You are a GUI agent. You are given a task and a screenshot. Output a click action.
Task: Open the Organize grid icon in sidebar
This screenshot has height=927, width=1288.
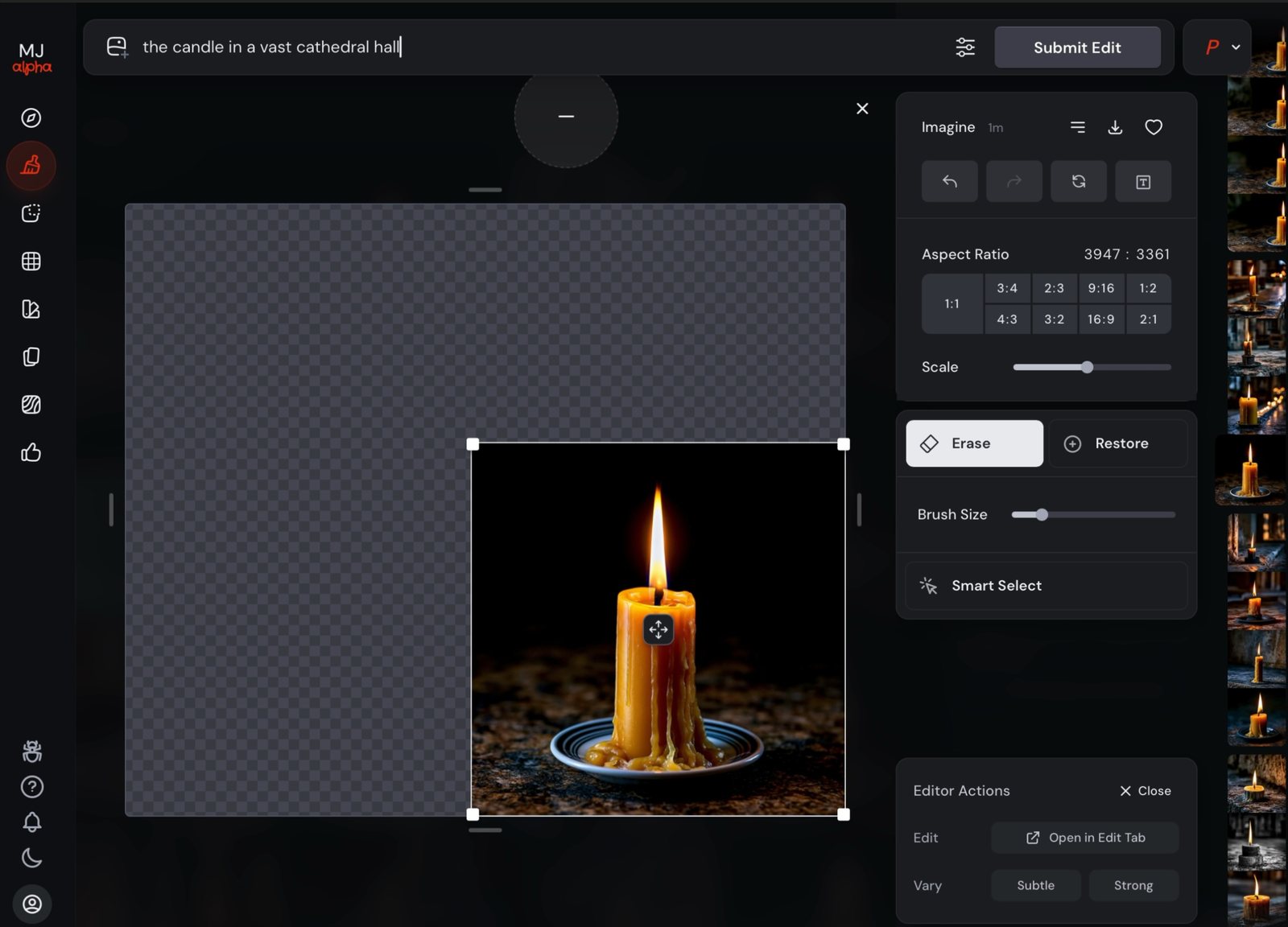[31, 262]
